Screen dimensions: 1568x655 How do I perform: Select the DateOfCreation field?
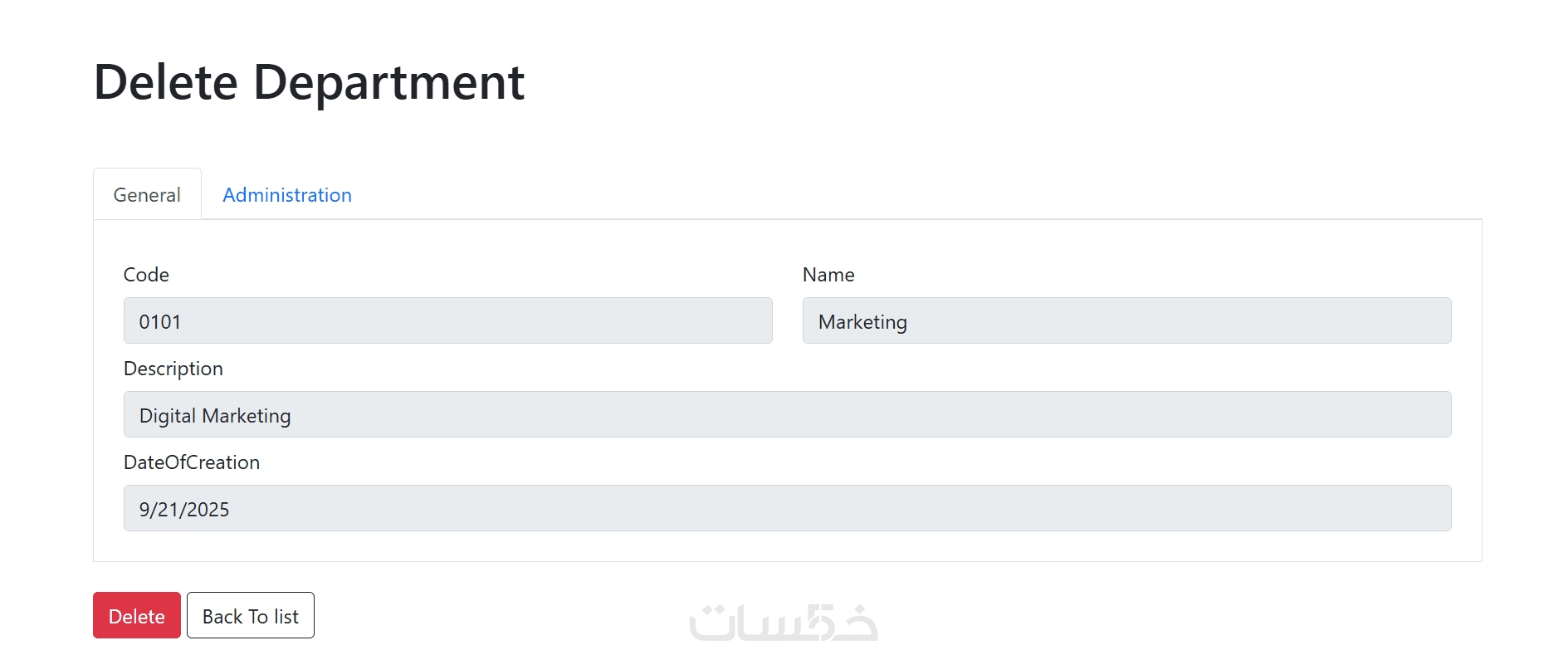pos(787,509)
